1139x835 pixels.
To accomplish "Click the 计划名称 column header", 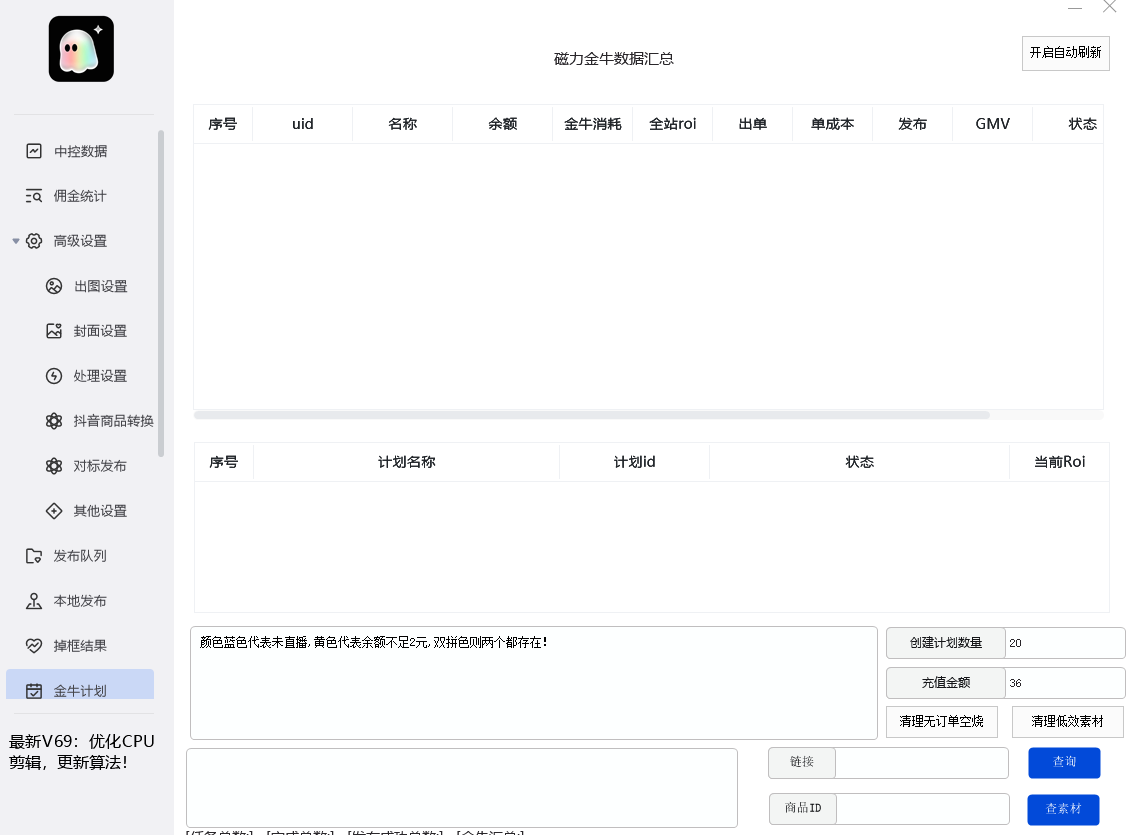I will 406,462.
